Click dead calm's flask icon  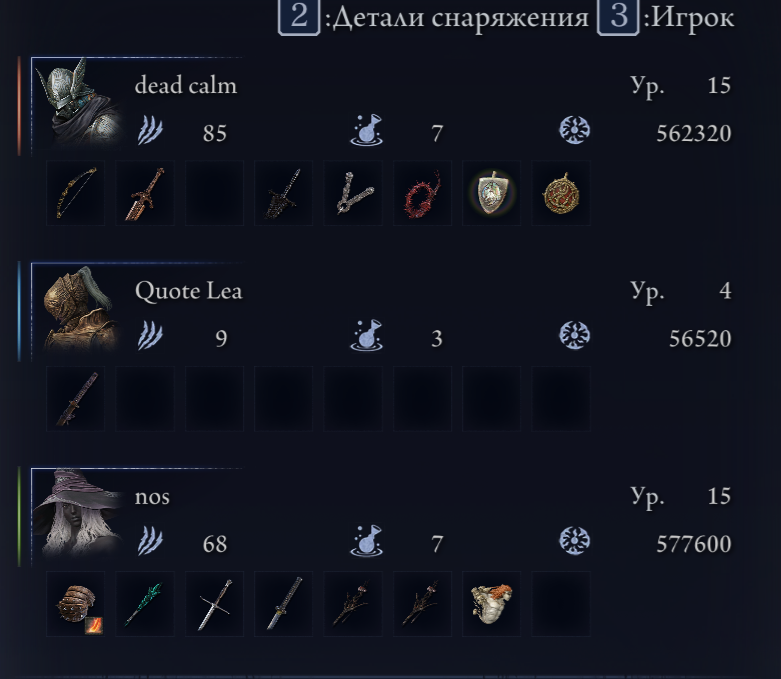[367, 130]
